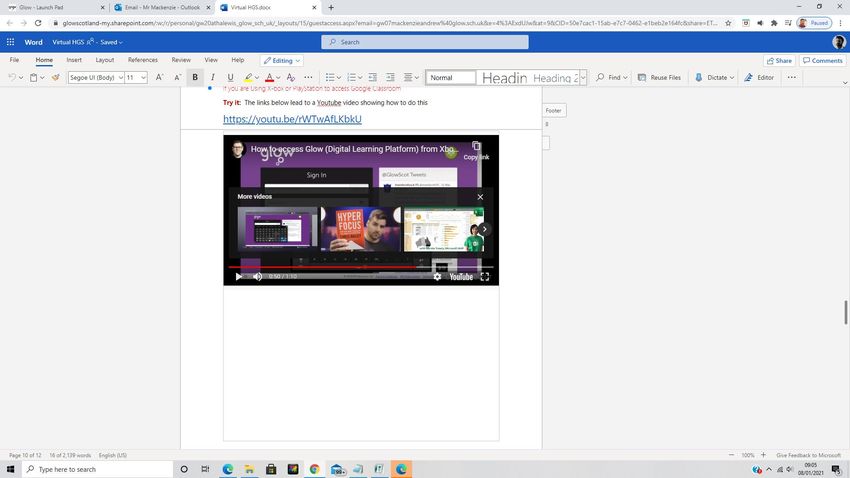Seek on the red video progress bar

pos(360,267)
